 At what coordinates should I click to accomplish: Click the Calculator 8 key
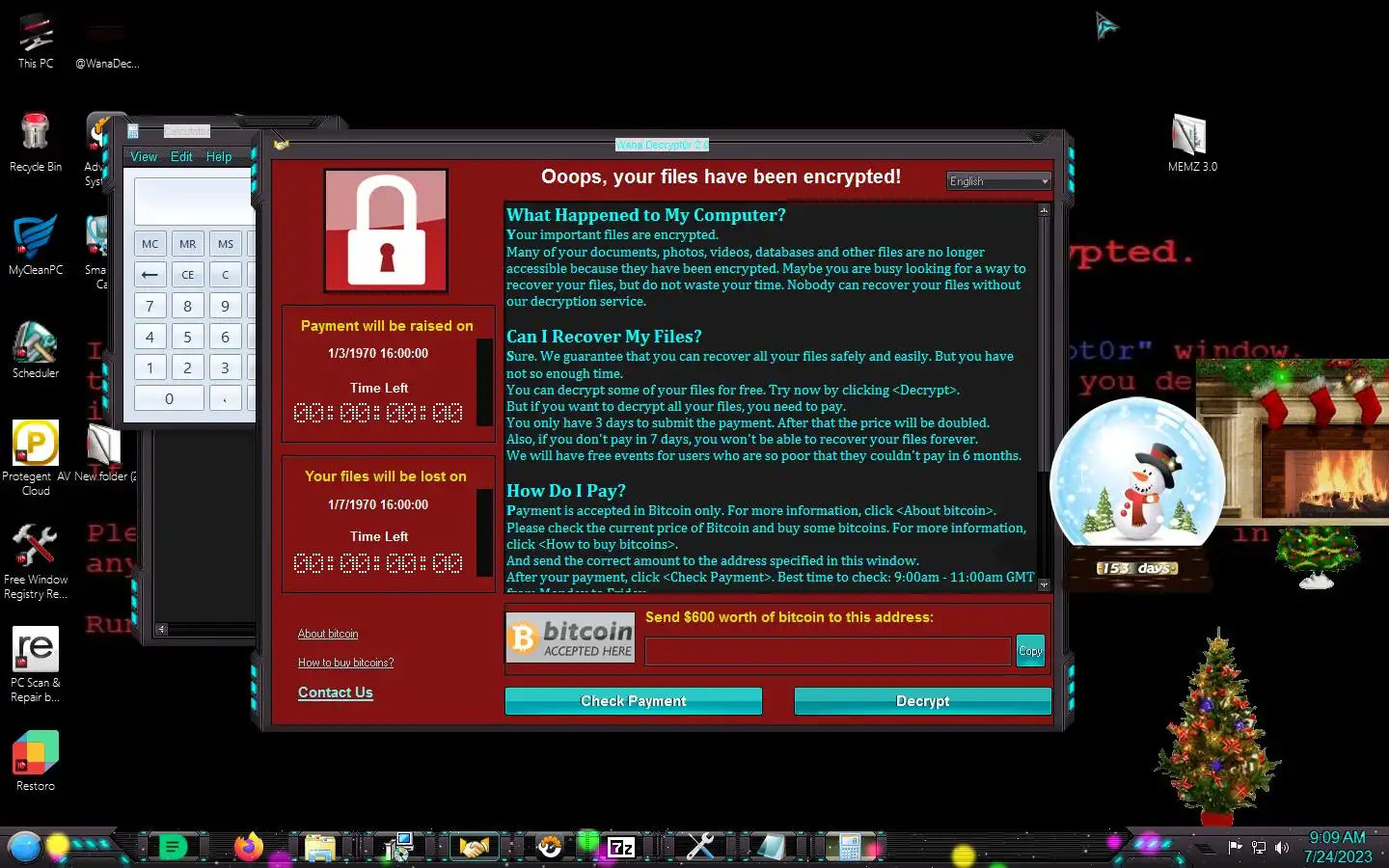(188, 306)
